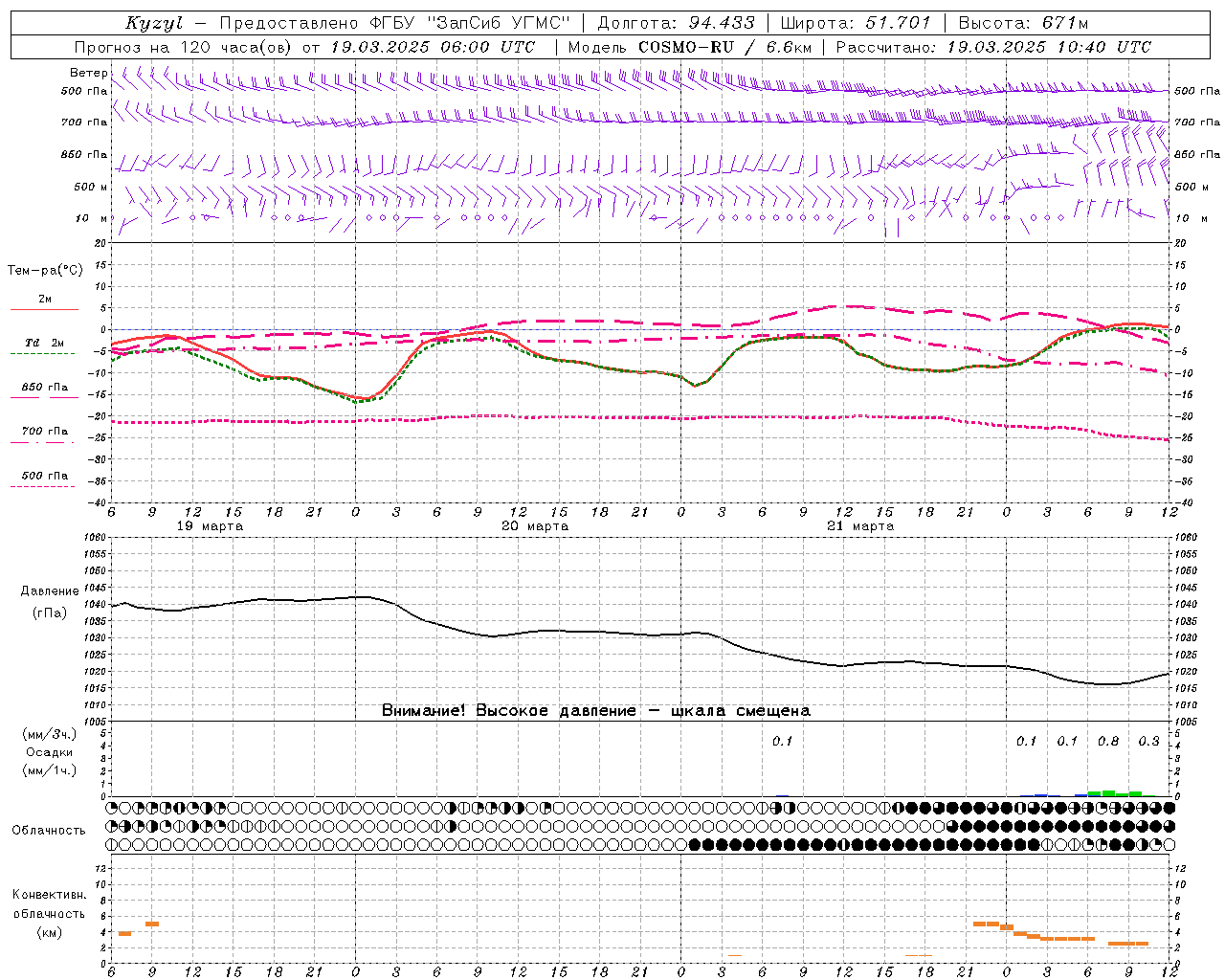Screen dimensions: 1225x980
Task: Click the '21 марта' date label
Action: tap(860, 526)
